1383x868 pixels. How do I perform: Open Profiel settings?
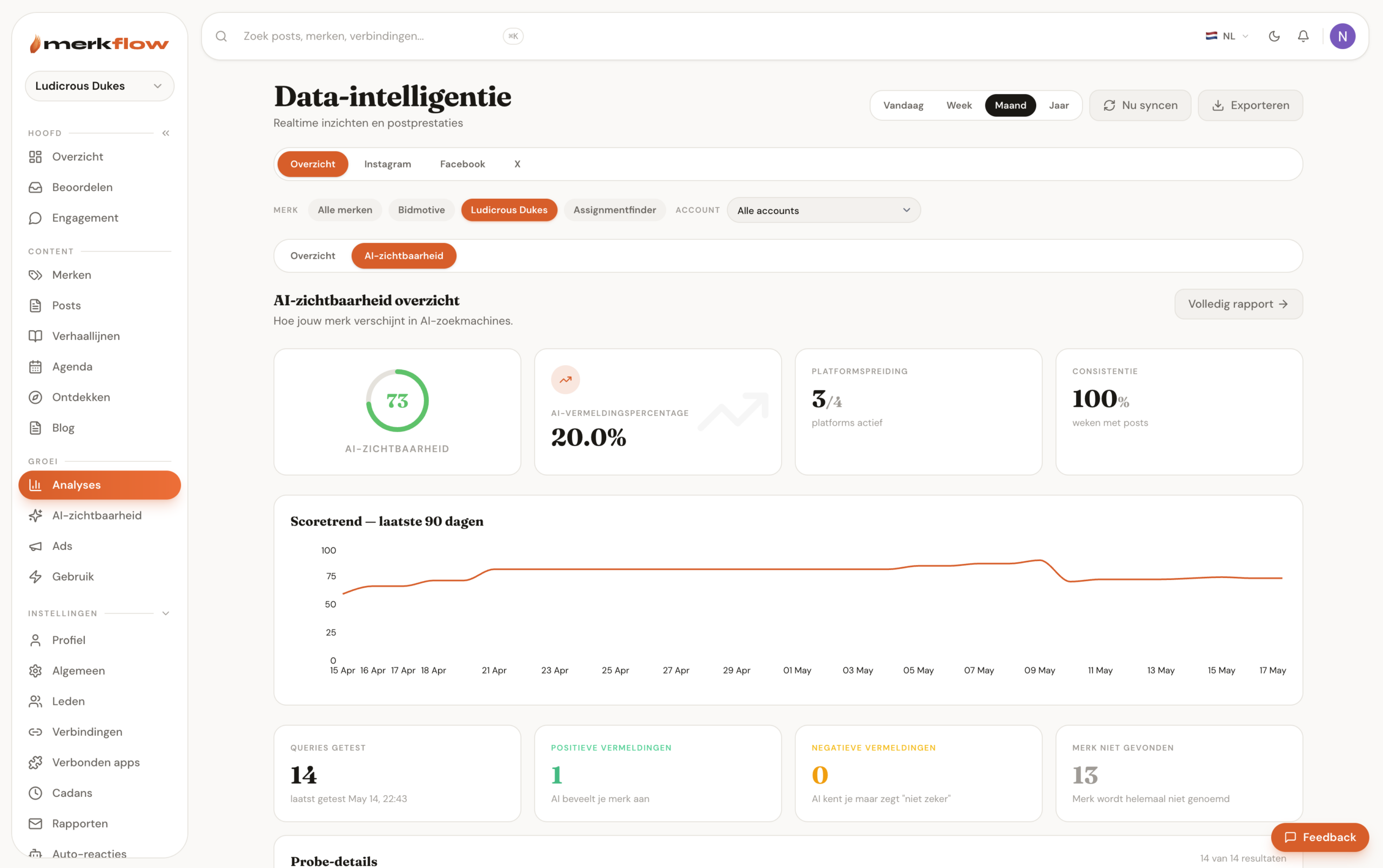(99, 640)
